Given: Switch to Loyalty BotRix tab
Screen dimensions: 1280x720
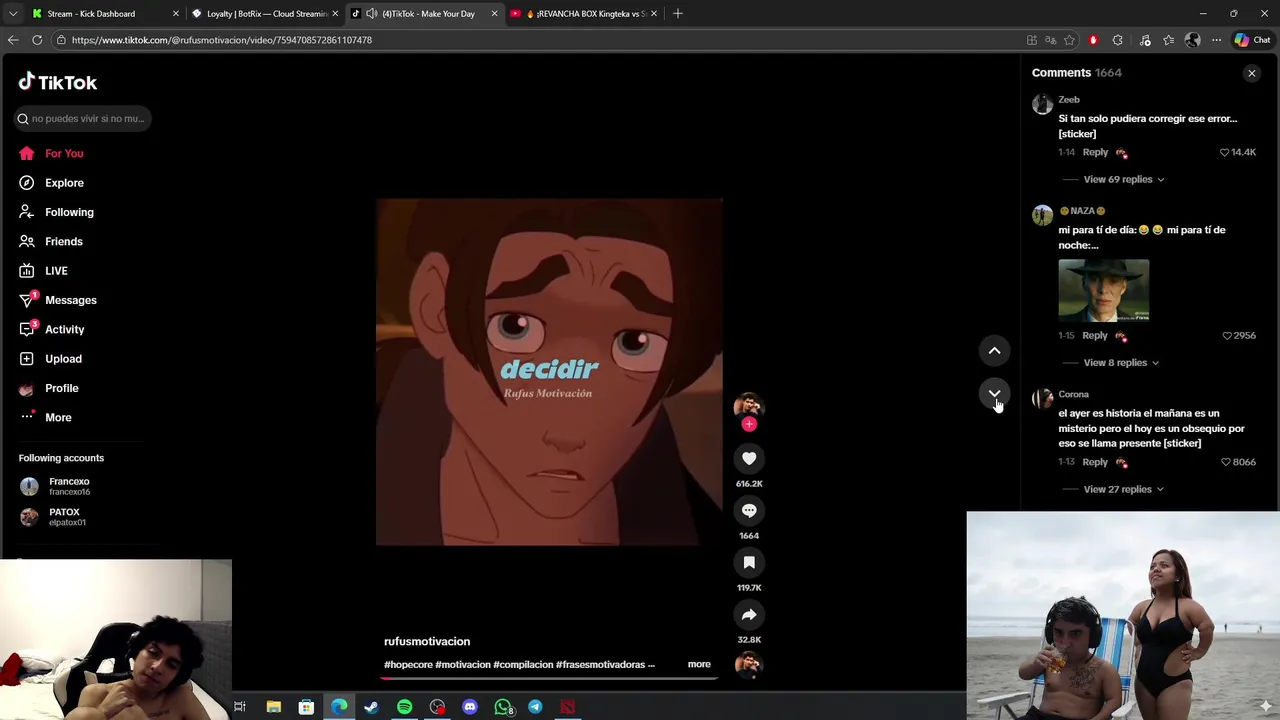Looking at the screenshot, I should [x=266, y=14].
